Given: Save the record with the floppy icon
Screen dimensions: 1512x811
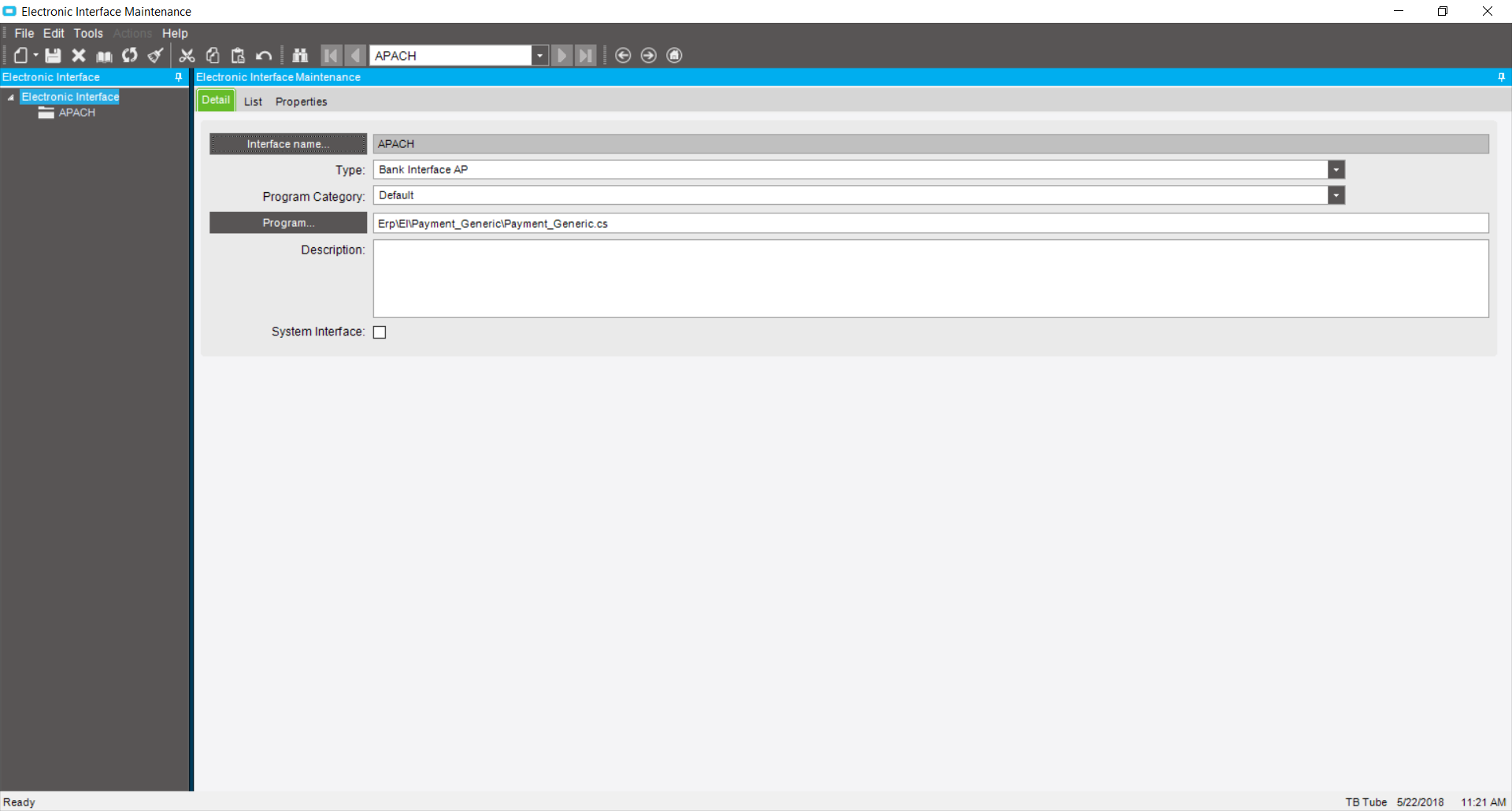Looking at the screenshot, I should coord(53,55).
